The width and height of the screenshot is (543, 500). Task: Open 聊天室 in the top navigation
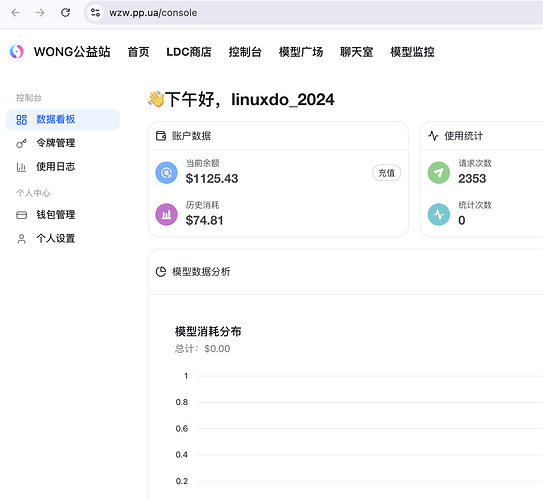(x=356, y=52)
